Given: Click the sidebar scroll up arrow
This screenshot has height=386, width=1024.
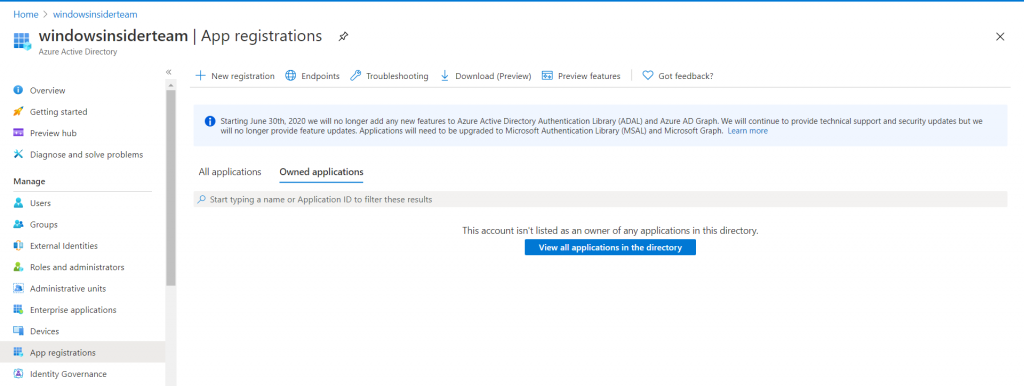Looking at the screenshot, I should point(170,86).
